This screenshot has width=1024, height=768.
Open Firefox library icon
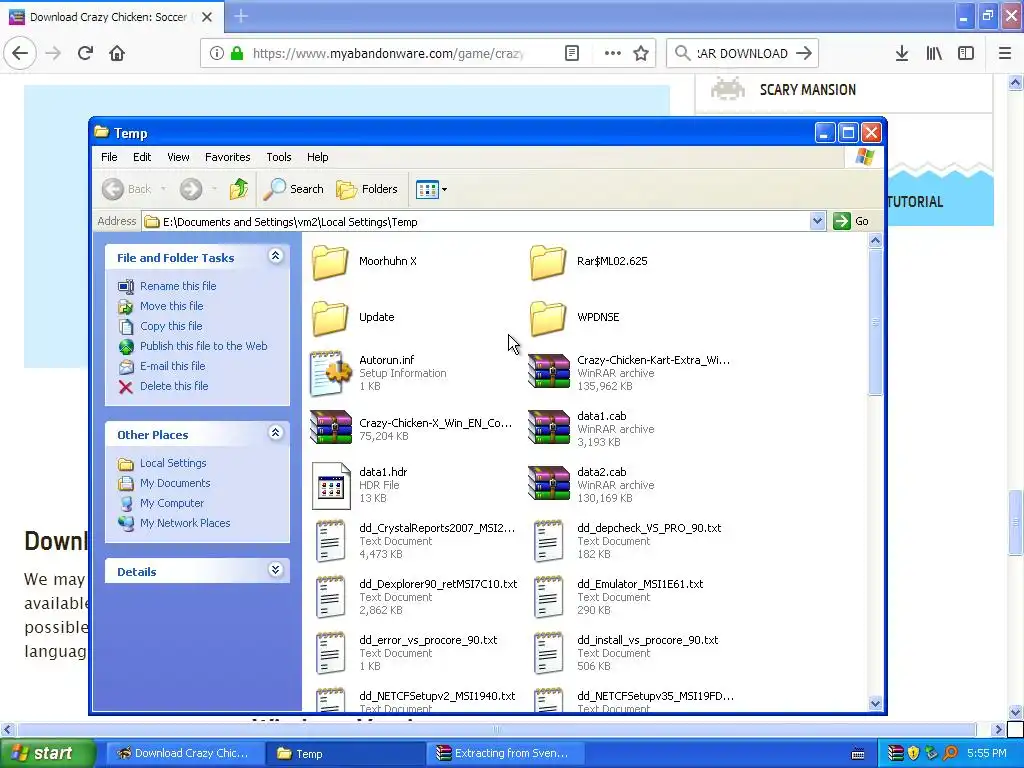pos(934,53)
